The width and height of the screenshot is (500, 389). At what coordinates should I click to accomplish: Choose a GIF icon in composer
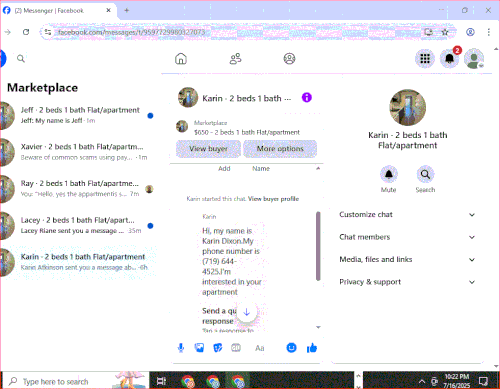coord(236,348)
